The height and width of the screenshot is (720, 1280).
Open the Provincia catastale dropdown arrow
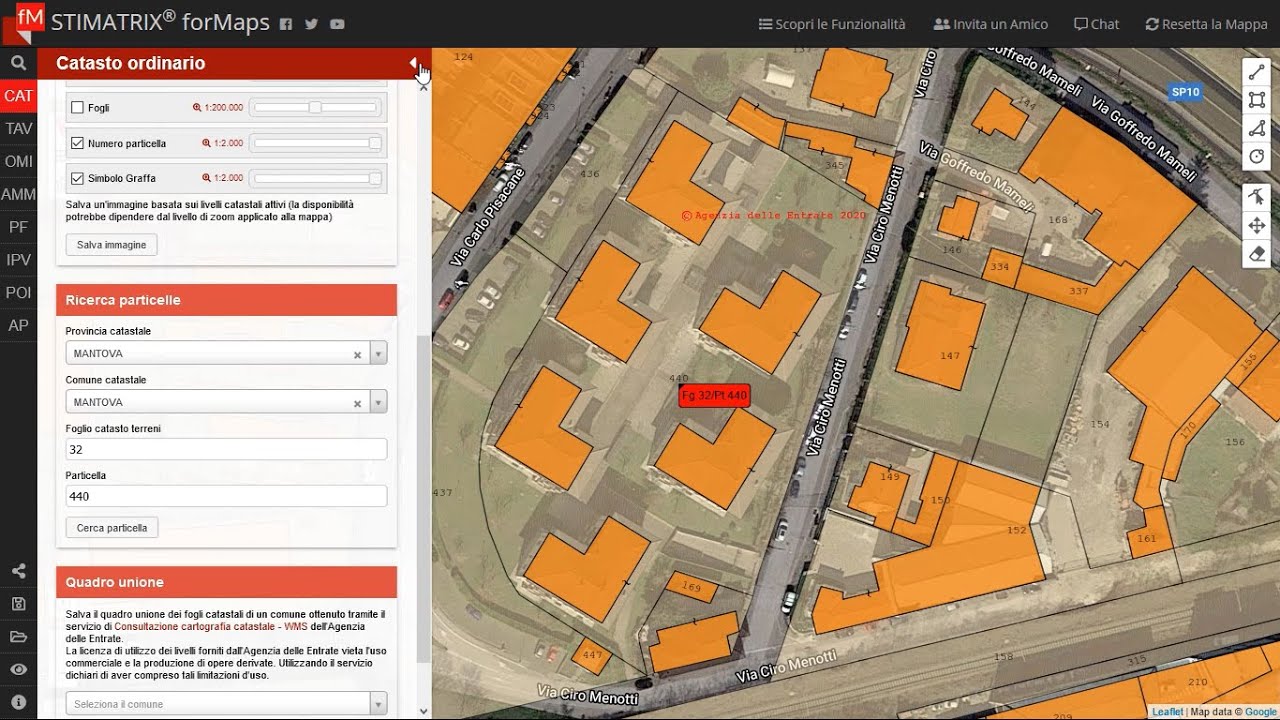(x=378, y=353)
